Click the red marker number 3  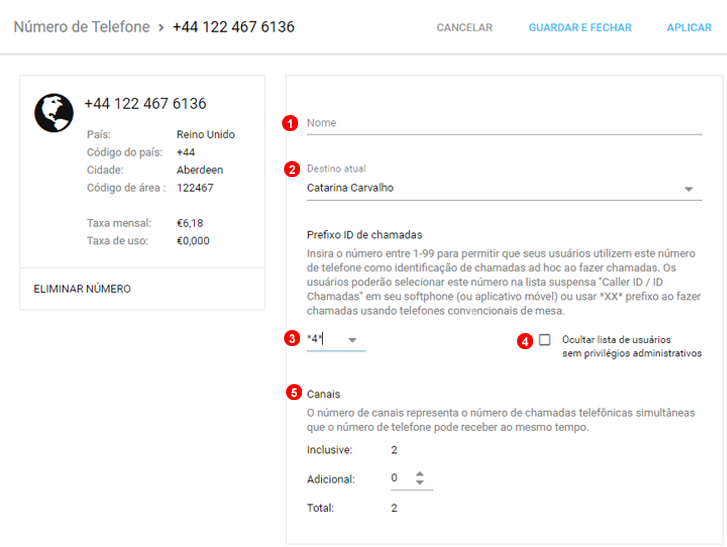pos(292,339)
